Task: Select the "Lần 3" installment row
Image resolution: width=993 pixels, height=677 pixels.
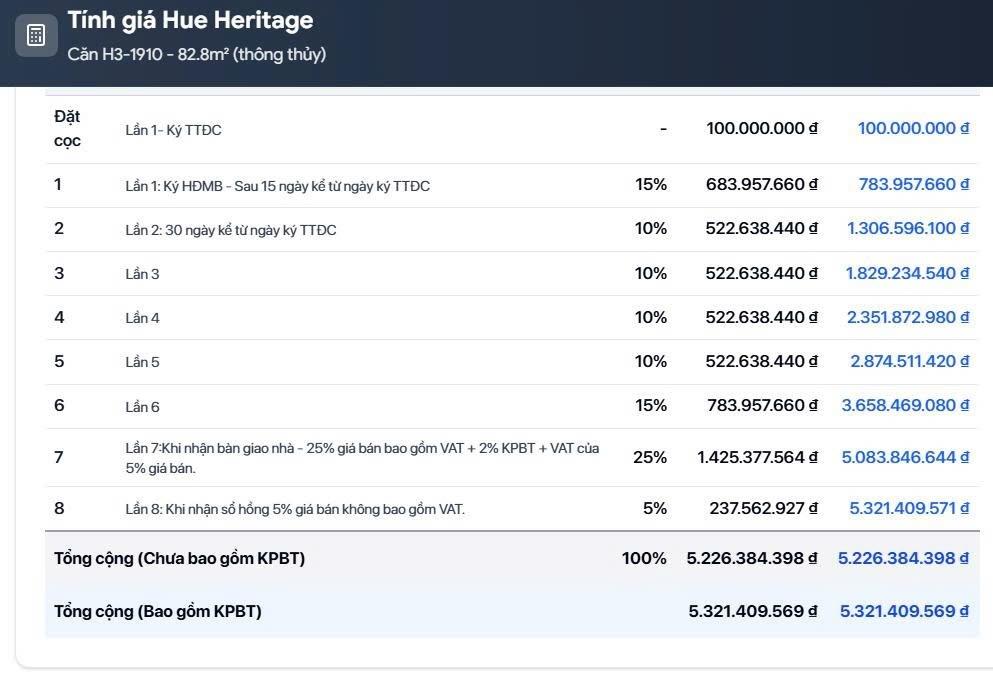Action: click(x=142, y=274)
